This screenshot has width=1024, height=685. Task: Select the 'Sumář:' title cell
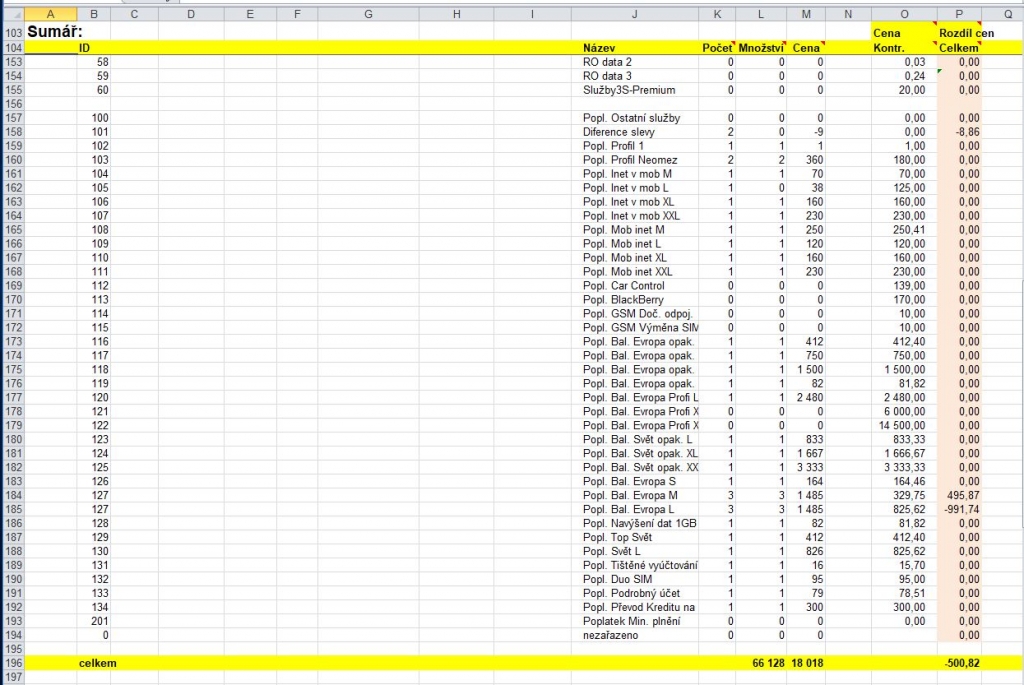tap(51, 32)
